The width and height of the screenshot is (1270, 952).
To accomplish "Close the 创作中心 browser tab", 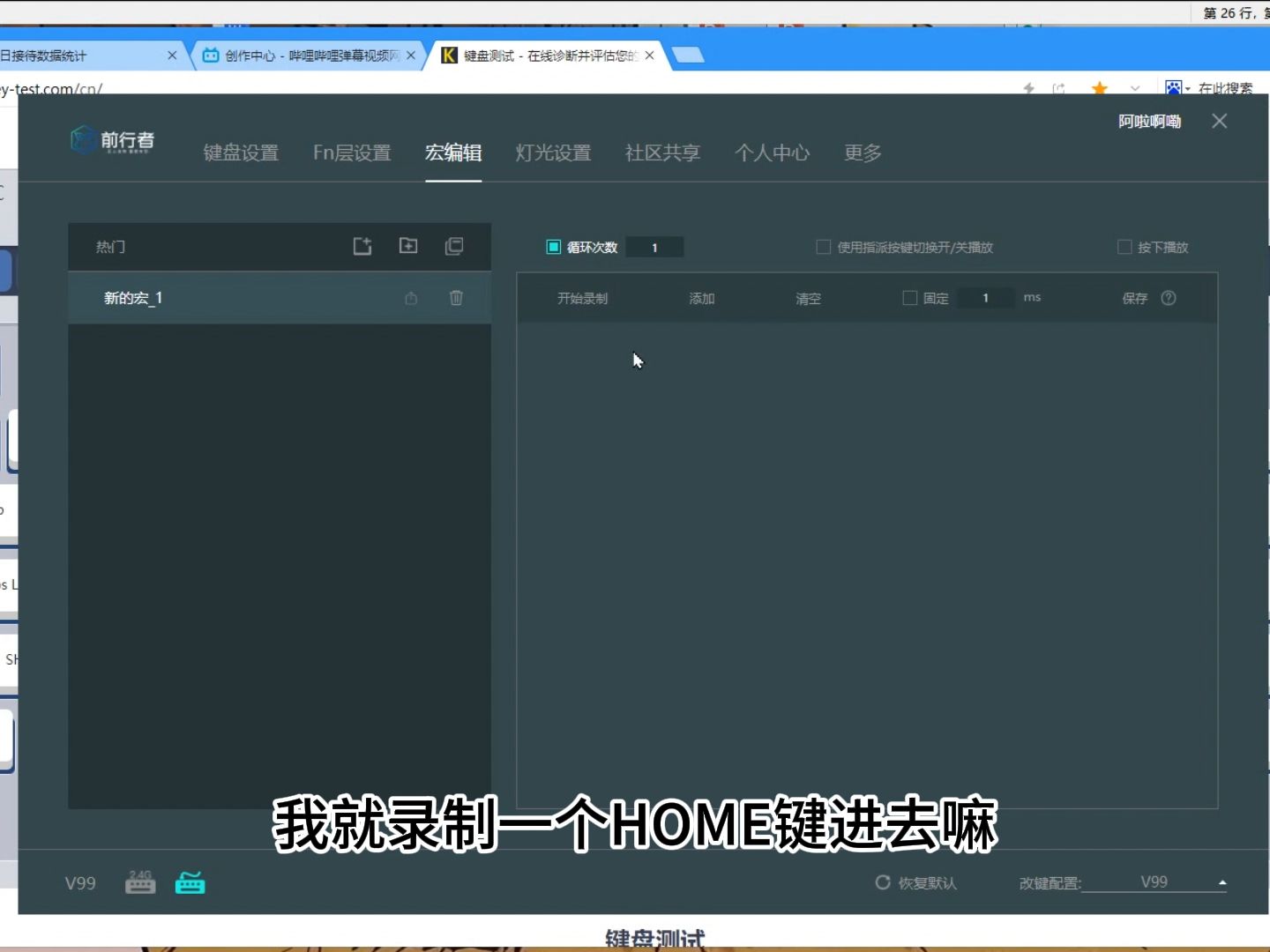I will pyautogui.click(x=411, y=56).
